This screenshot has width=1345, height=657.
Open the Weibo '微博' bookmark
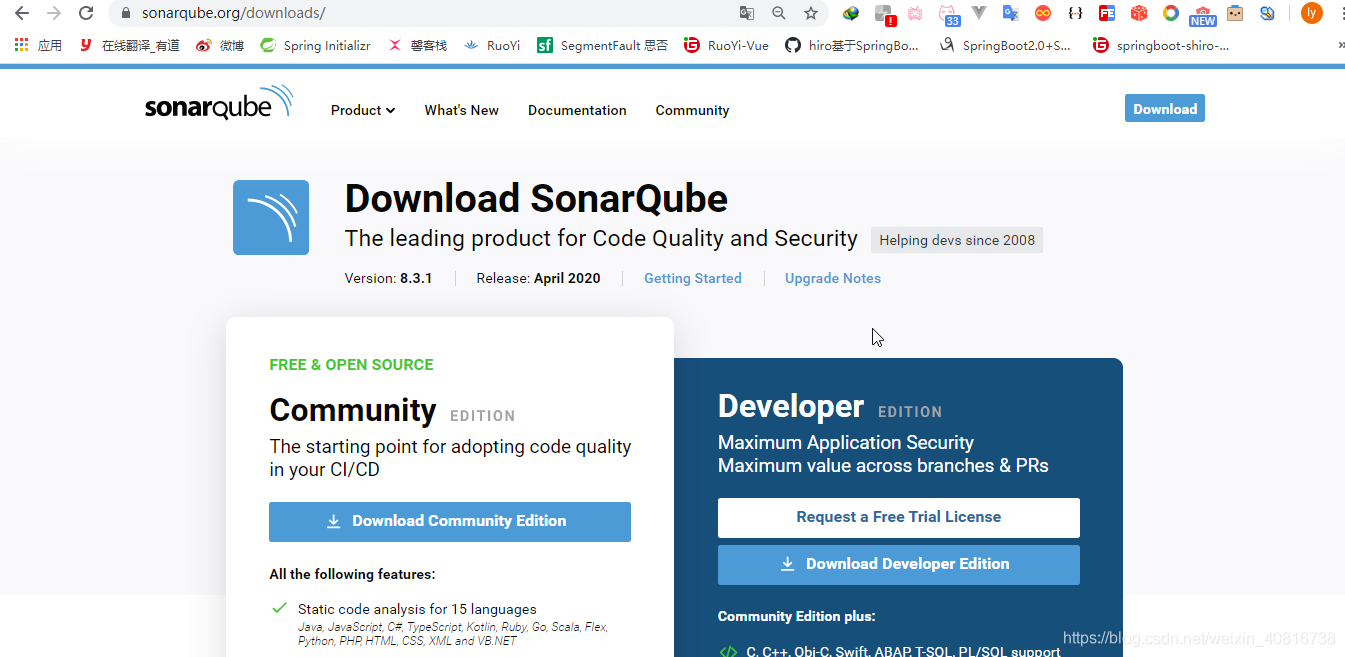click(221, 45)
